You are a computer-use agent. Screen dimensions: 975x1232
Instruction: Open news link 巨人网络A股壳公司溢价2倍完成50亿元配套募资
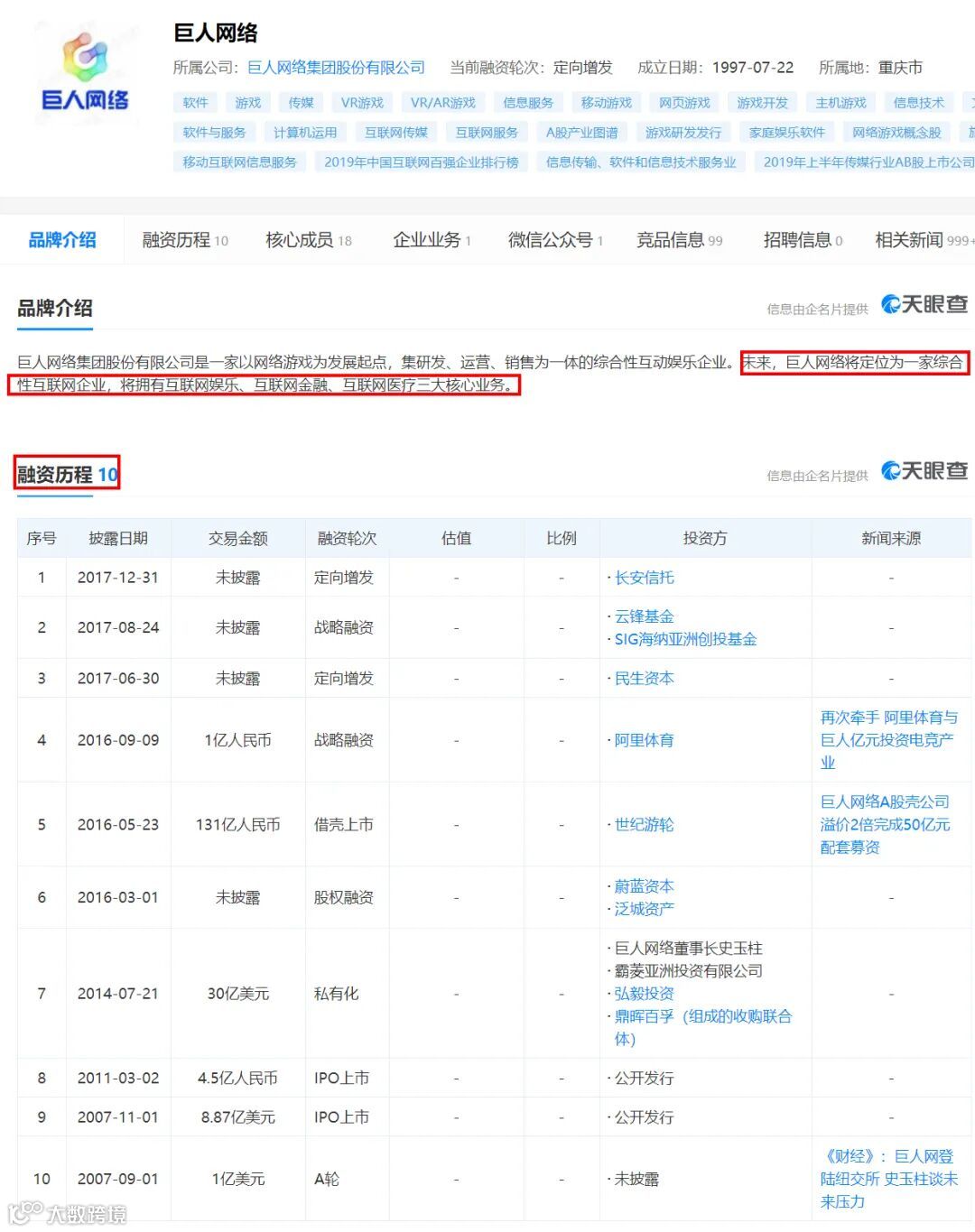pos(886,824)
